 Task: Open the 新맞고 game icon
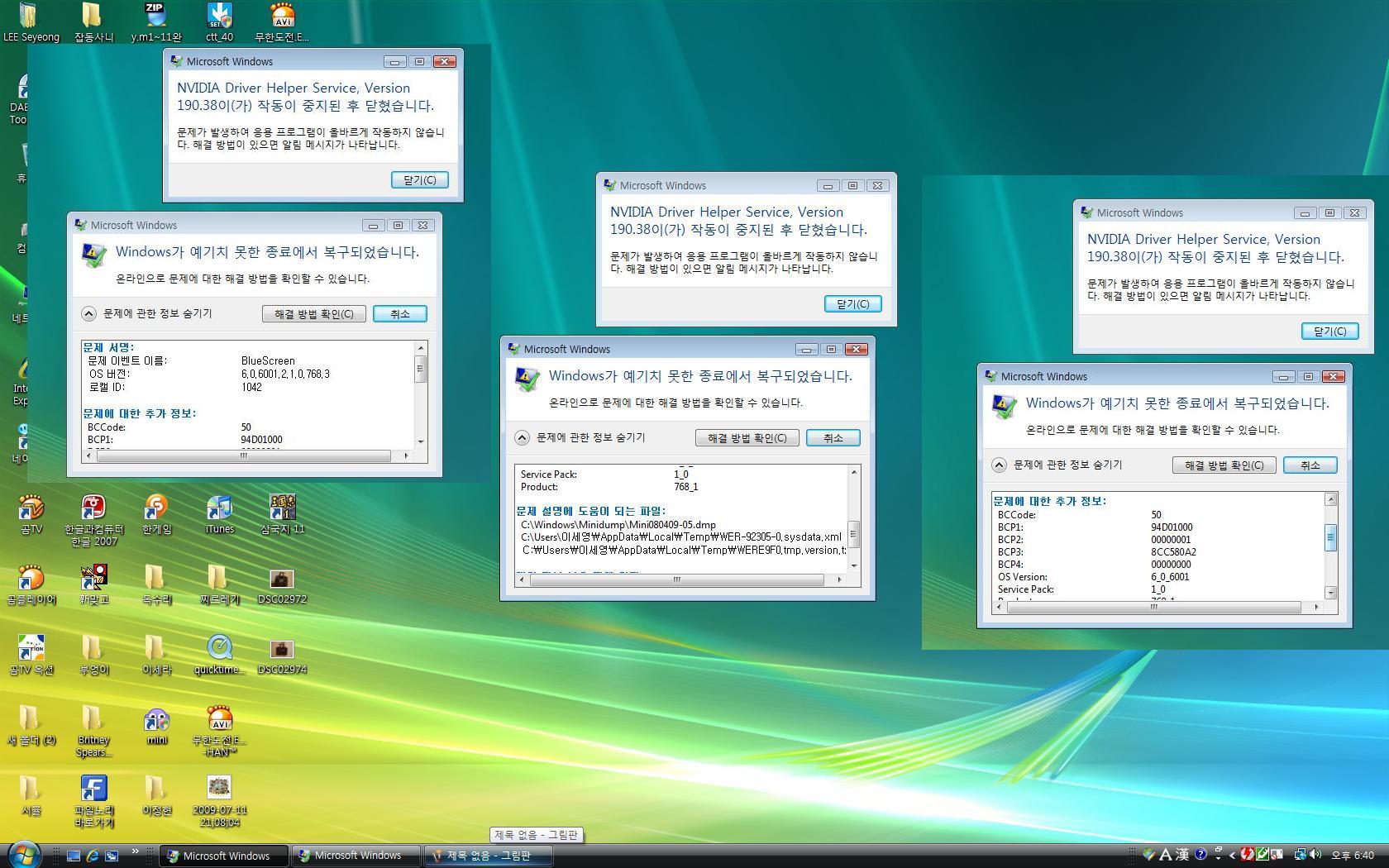(93, 584)
